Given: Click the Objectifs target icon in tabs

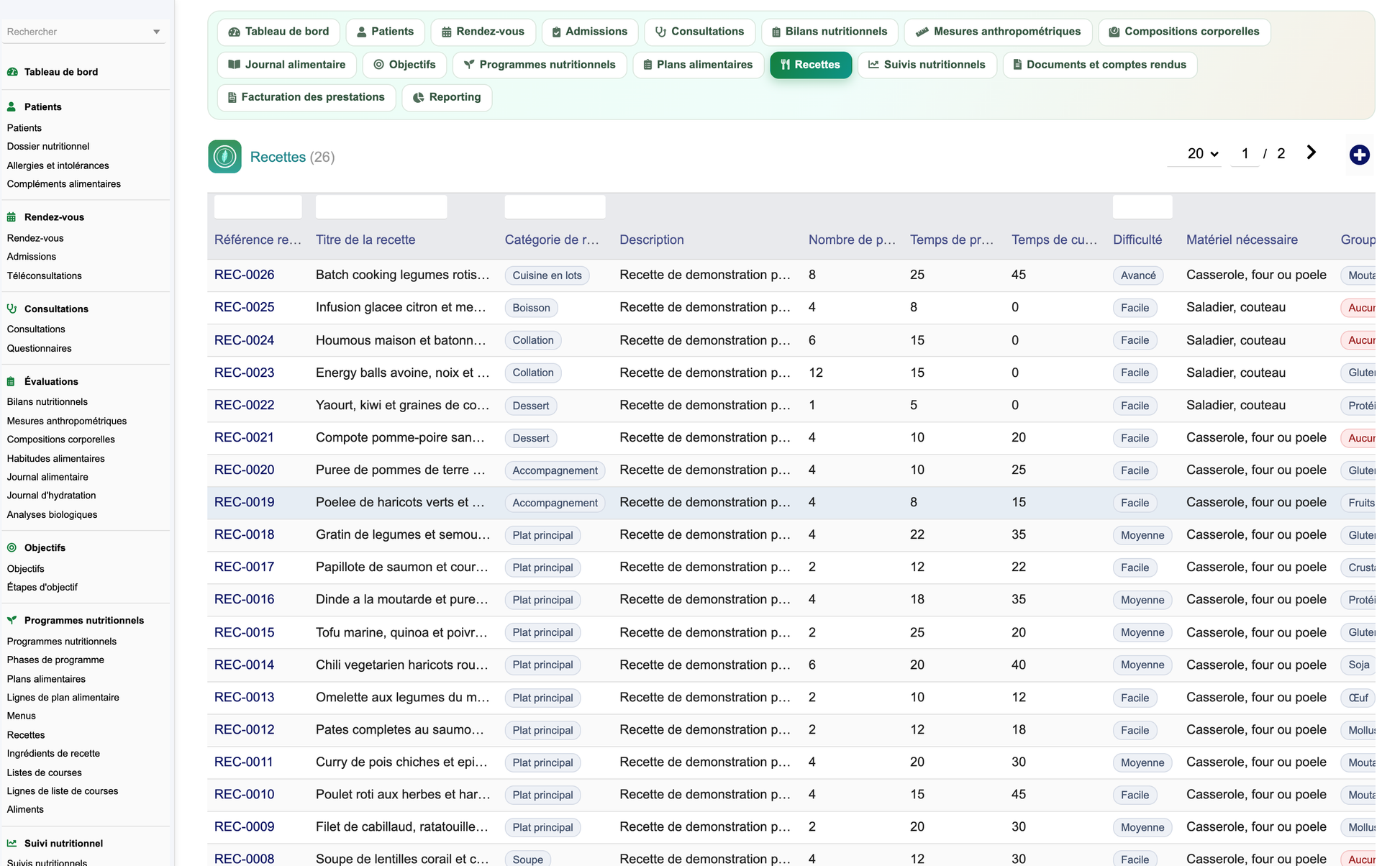Looking at the screenshot, I should [378, 65].
